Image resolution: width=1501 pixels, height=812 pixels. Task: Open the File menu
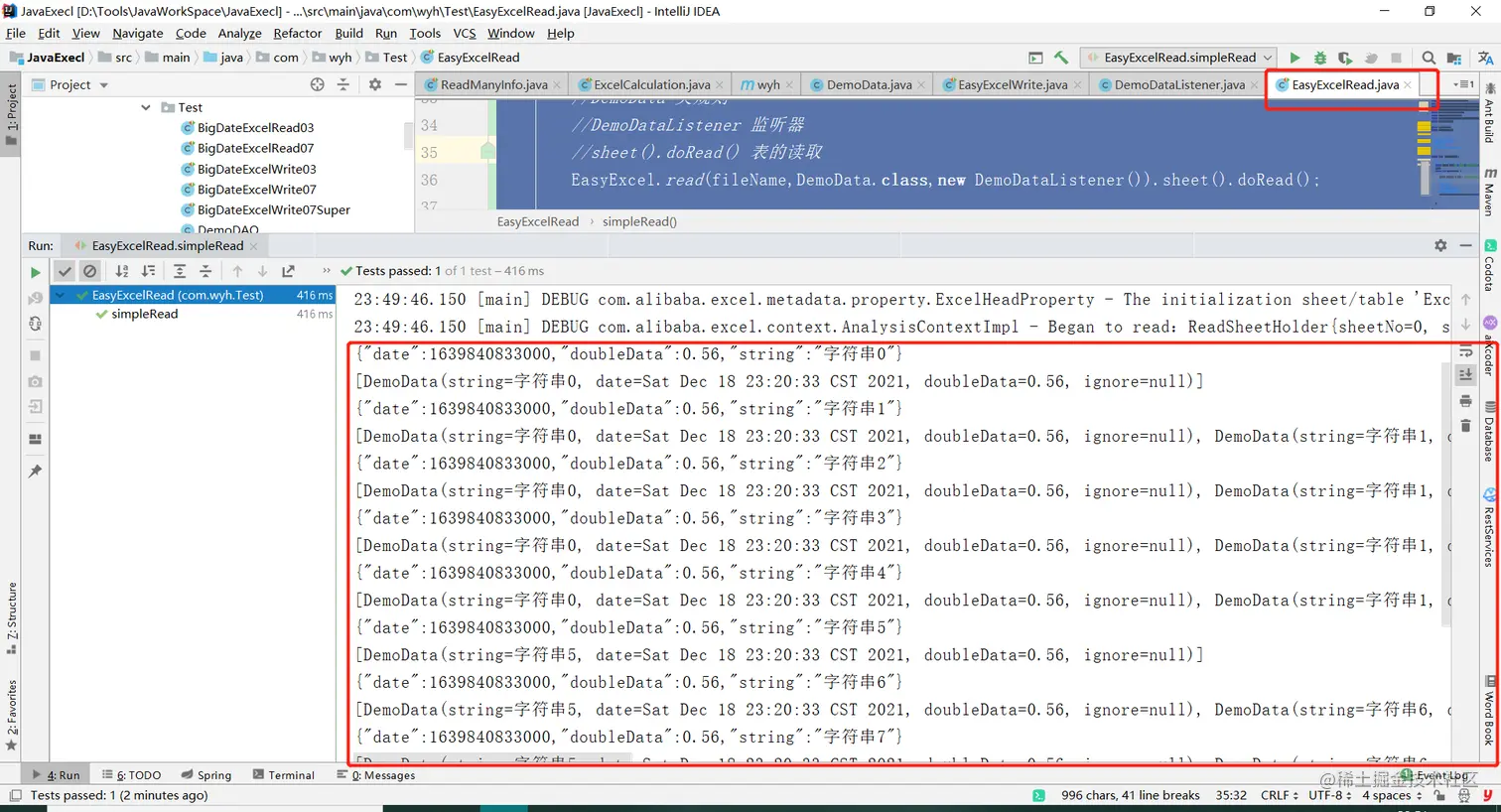[x=16, y=33]
